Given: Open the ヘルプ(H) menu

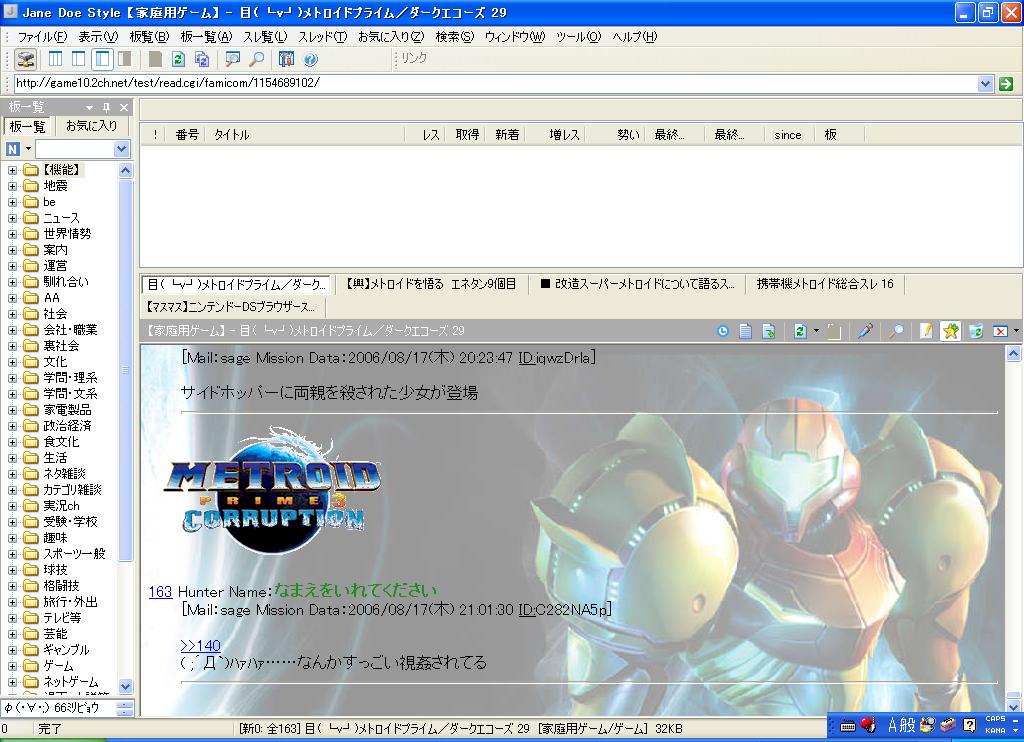Looking at the screenshot, I should tap(634, 37).
